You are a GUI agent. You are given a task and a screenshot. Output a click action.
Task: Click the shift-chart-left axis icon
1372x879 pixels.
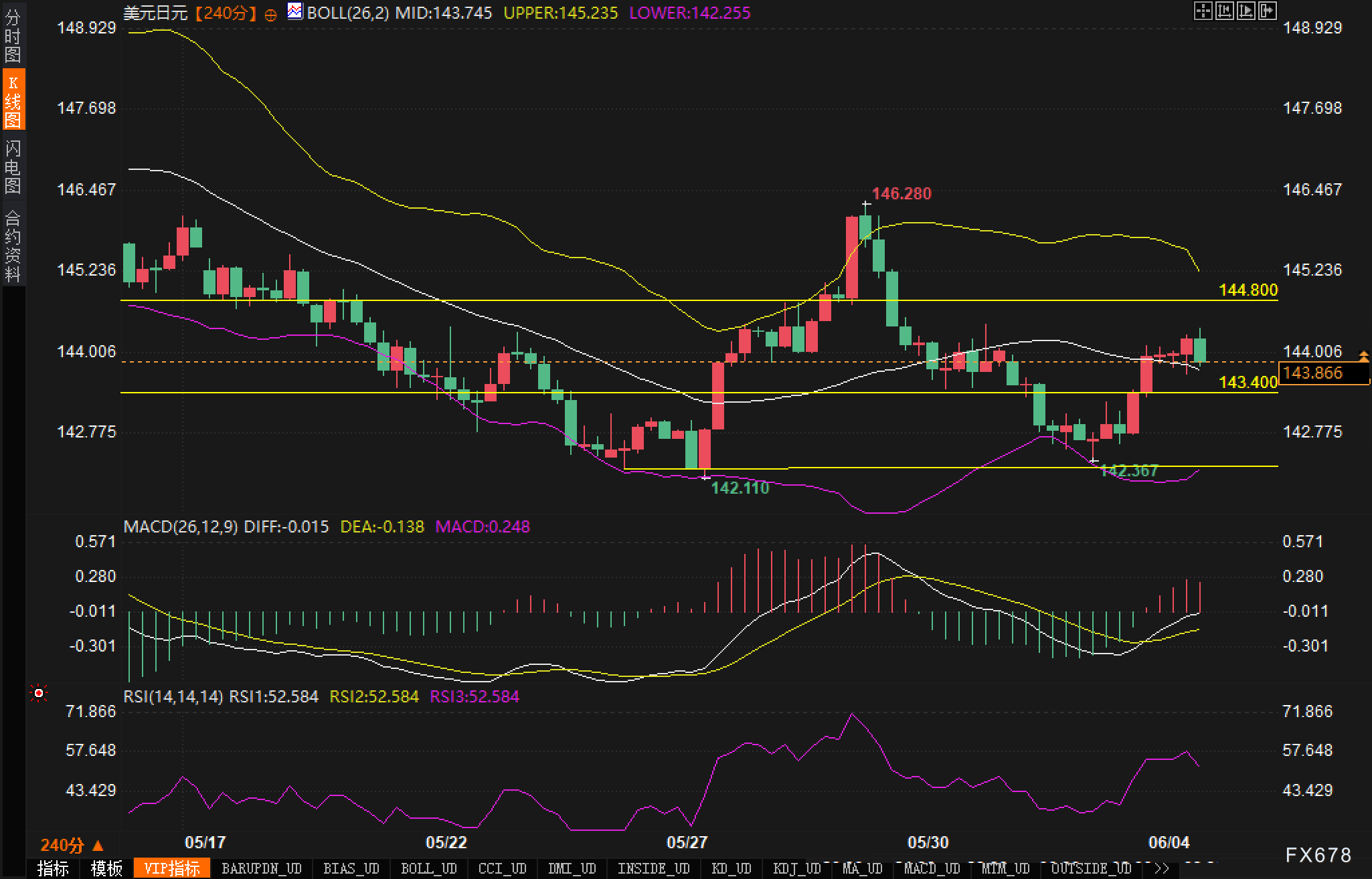[x=1224, y=11]
